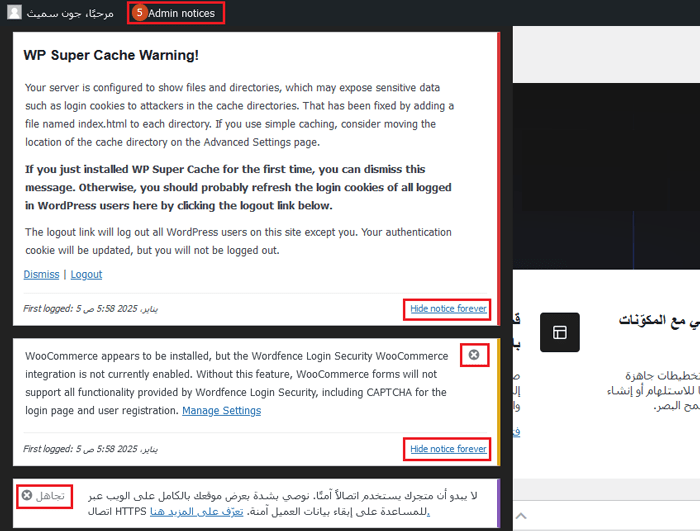Click the Dismiss link in WP Super Cache warning
Viewport: 700px width, 531px height.
click(x=41, y=274)
